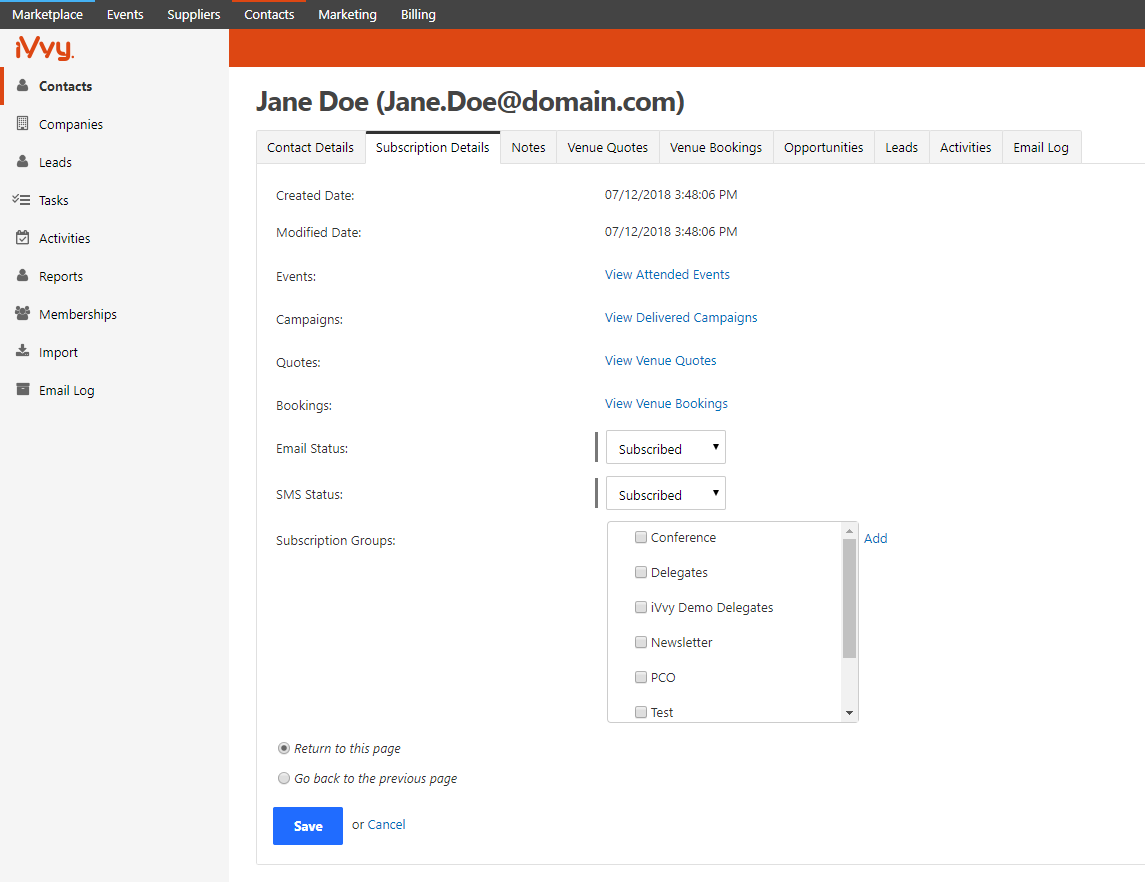Open the View Venue Bookings link
1145x882 pixels.
[x=667, y=404]
